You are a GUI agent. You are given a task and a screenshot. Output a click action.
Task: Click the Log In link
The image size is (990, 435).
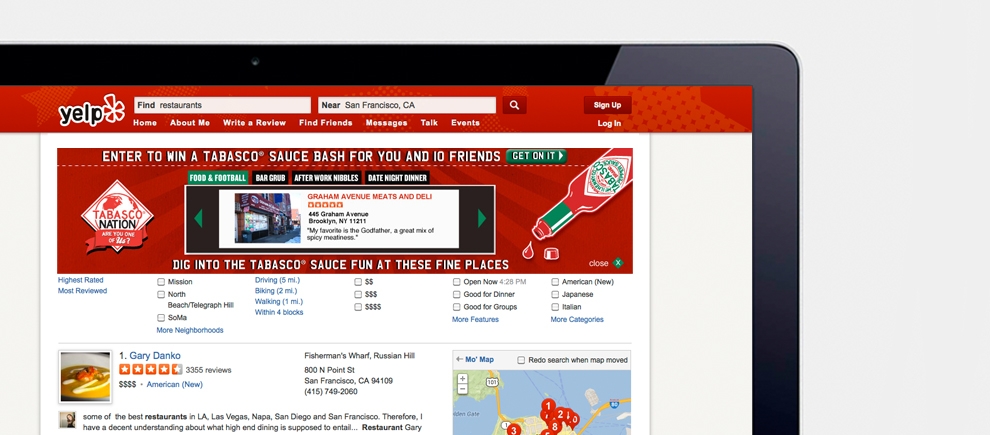[609, 124]
